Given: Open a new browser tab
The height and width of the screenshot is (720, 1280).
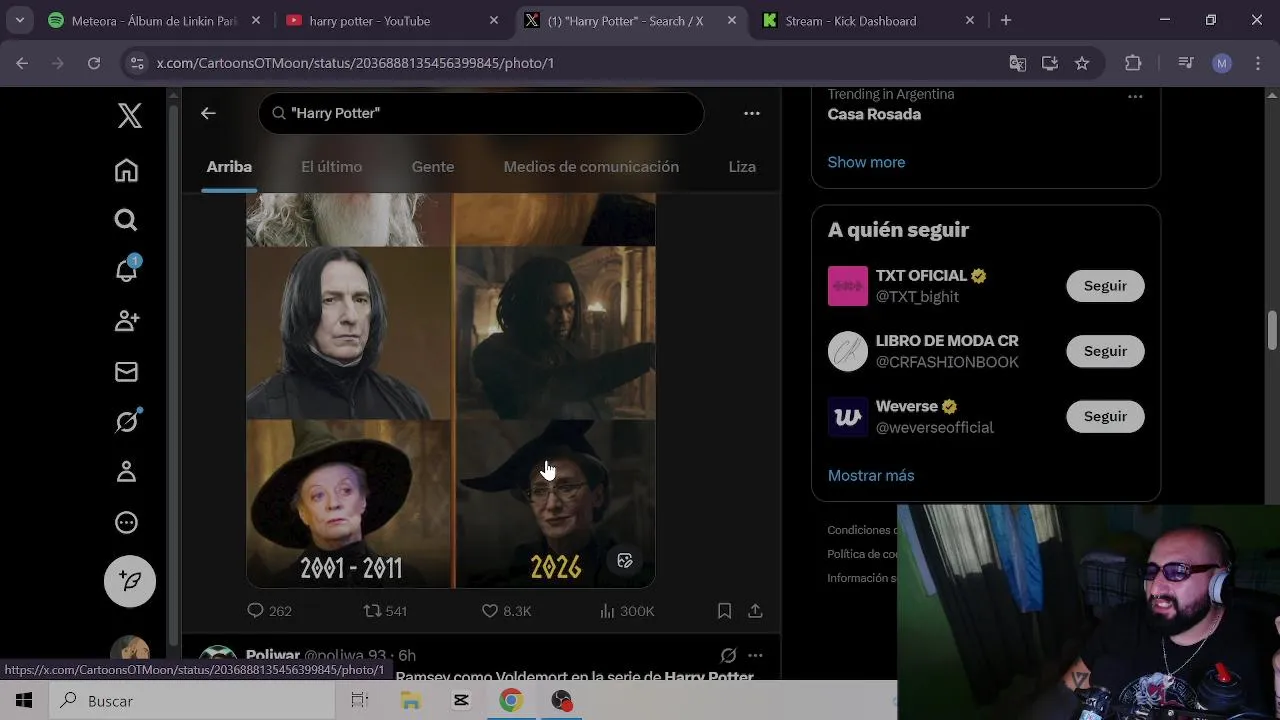Looking at the screenshot, I should point(1006,20).
